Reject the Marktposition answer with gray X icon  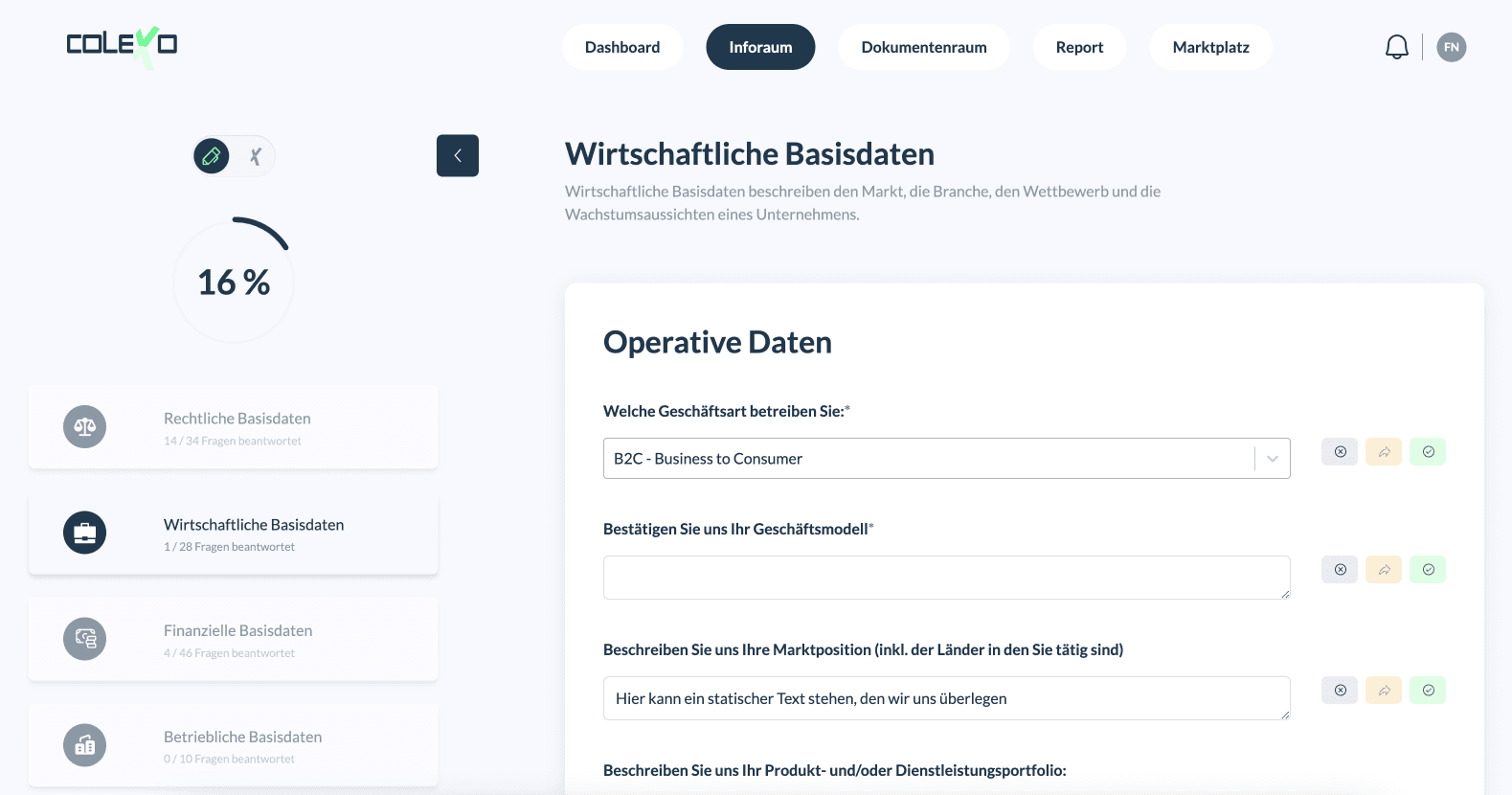(1340, 691)
